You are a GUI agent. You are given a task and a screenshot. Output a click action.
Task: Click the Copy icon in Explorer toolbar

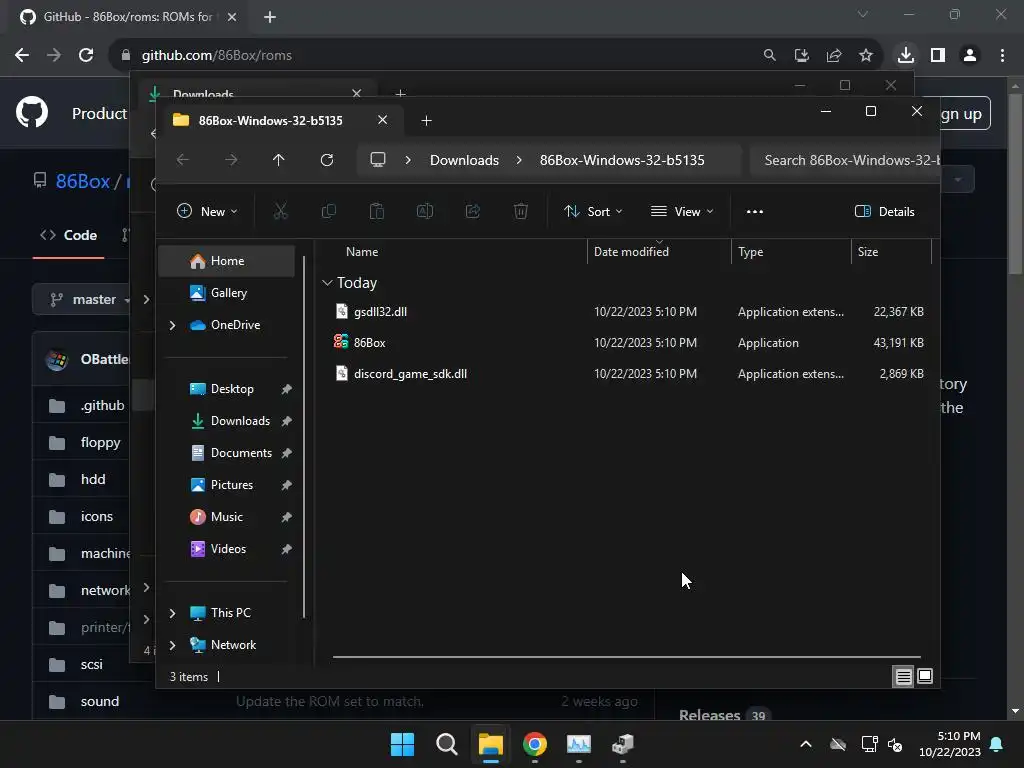coord(328,212)
